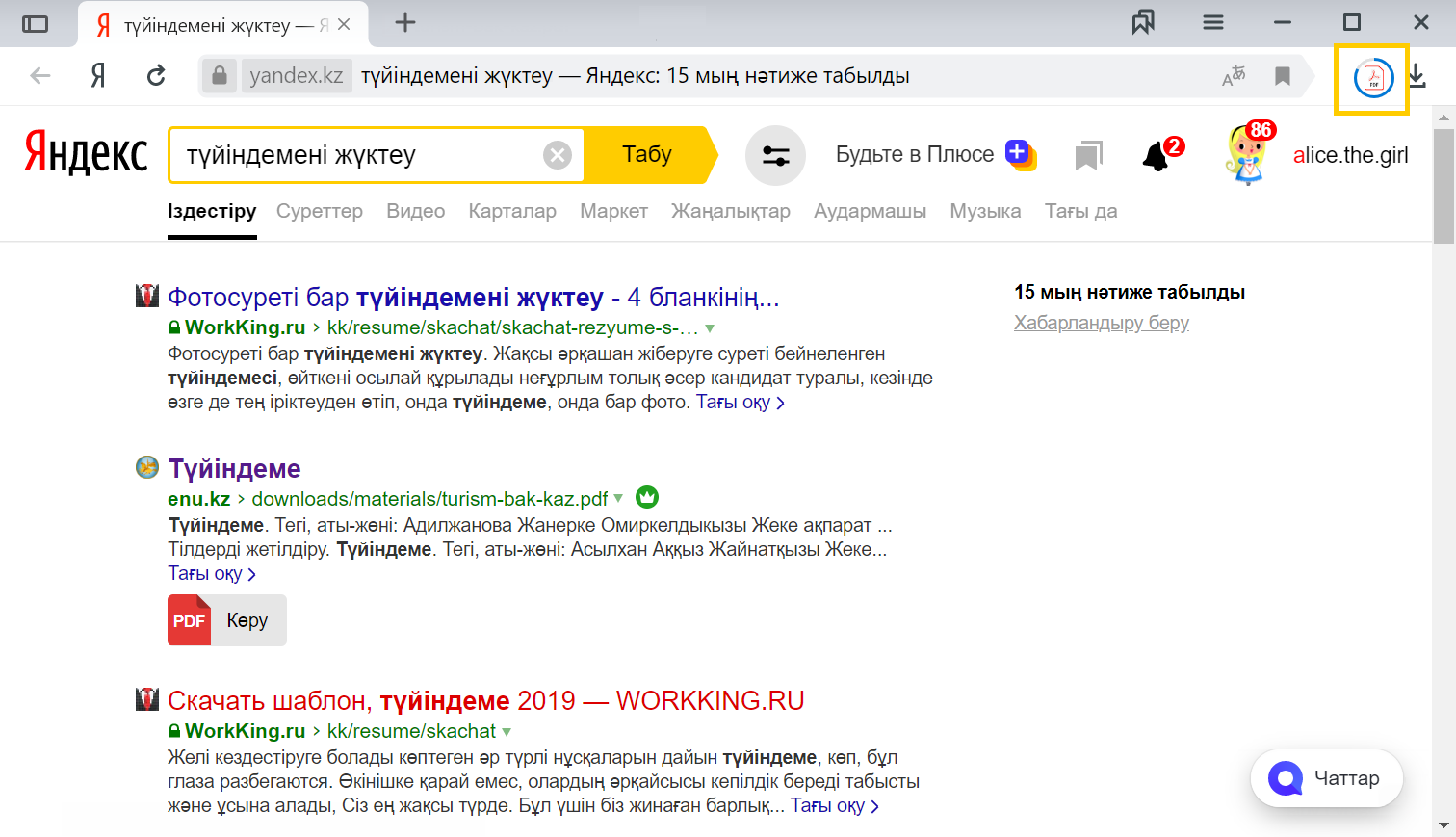Reload the page

[x=156, y=75]
